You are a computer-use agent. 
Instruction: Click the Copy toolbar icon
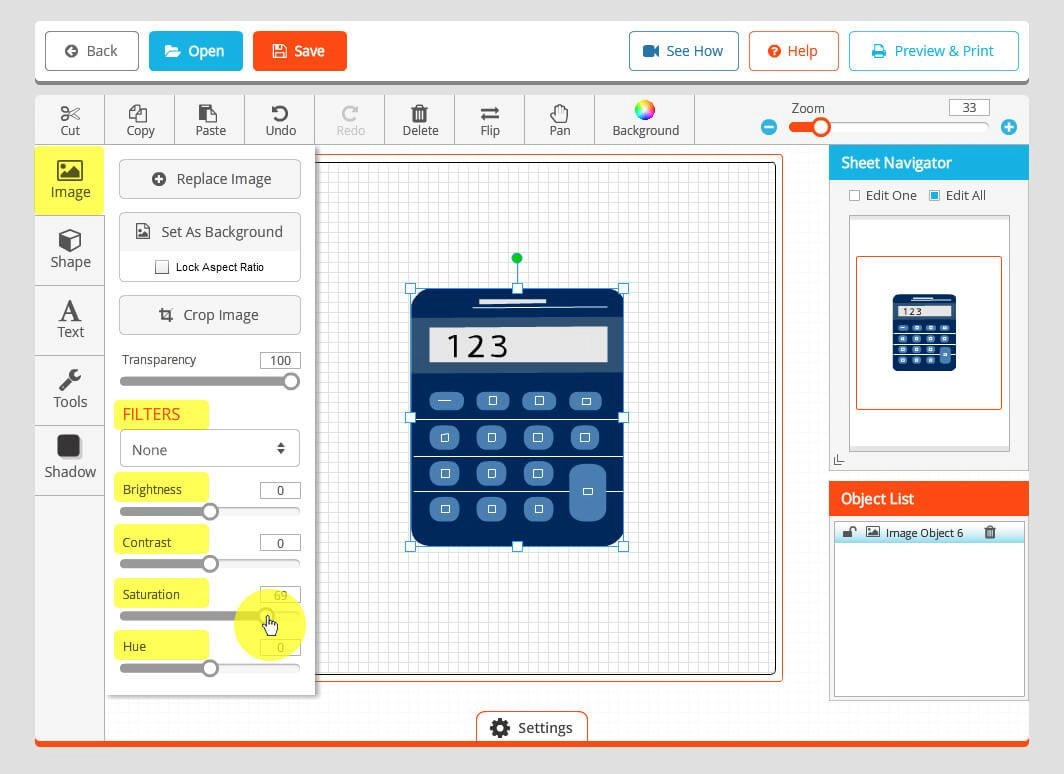(140, 119)
